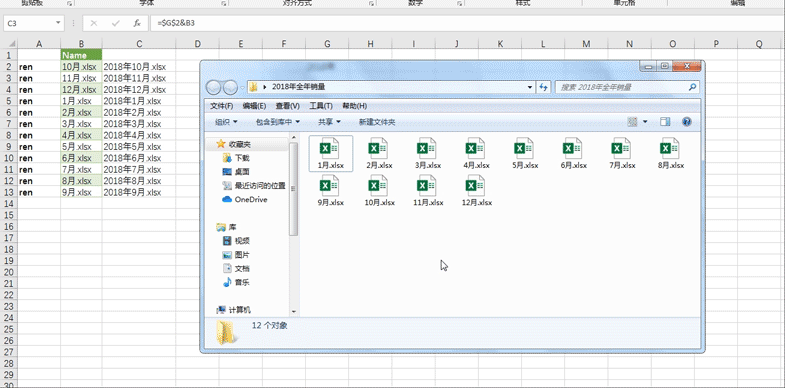Click the navigation pane vertical scrollbar
Image resolution: width=785 pixels, height=388 pixels.
coord(293,189)
